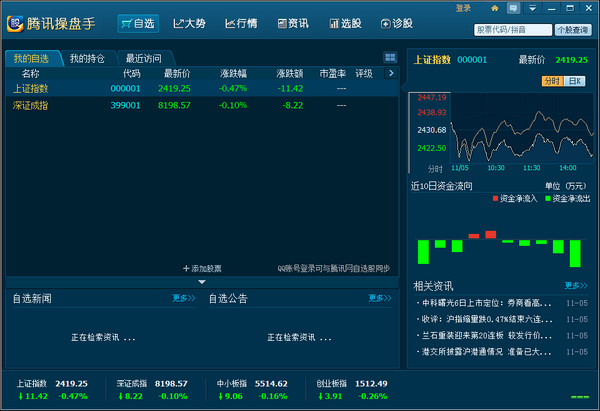The width and height of the screenshot is (600, 411).
Task: Click the red 资金净流入 legend swatch
Action: coord(495,198)
